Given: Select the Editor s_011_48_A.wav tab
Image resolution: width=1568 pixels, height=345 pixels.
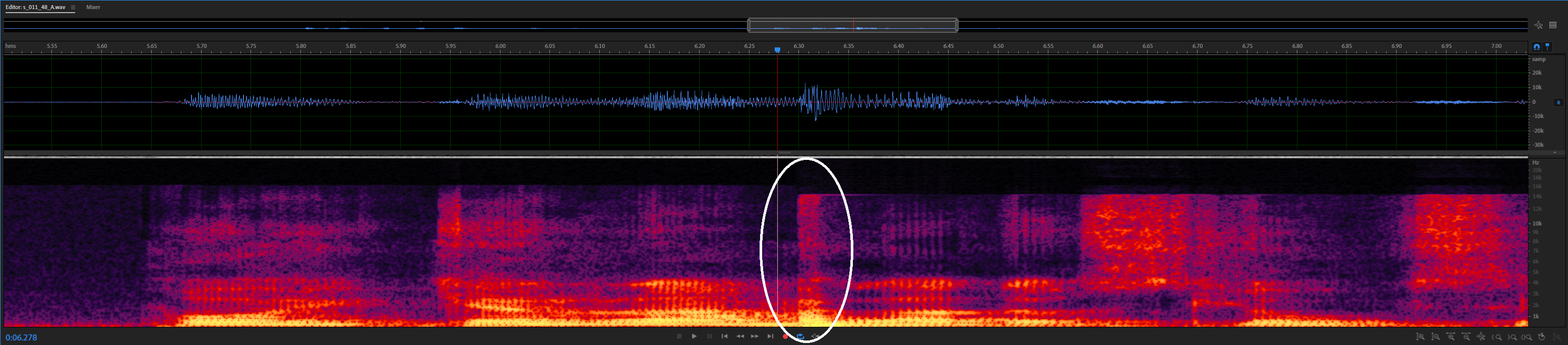Looking at the screenshot, I should coord(35,8).
